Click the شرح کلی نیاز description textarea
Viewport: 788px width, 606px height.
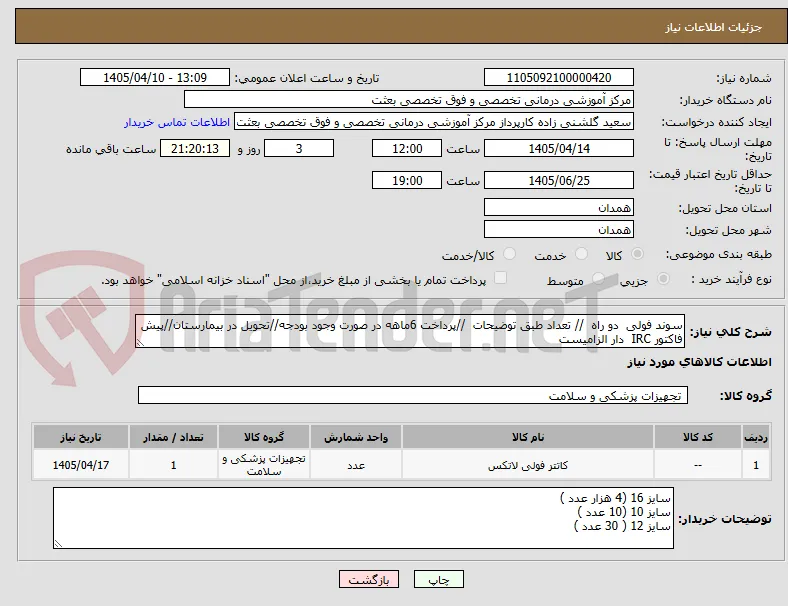click(x=410, y=332)
